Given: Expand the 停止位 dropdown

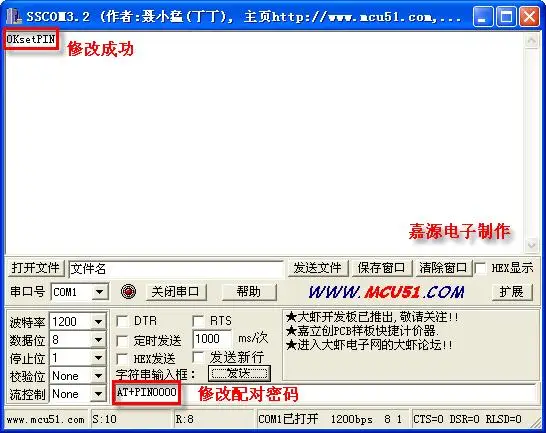Looking at the screenshot, I should pyautogui.click(x=99, y=358).
